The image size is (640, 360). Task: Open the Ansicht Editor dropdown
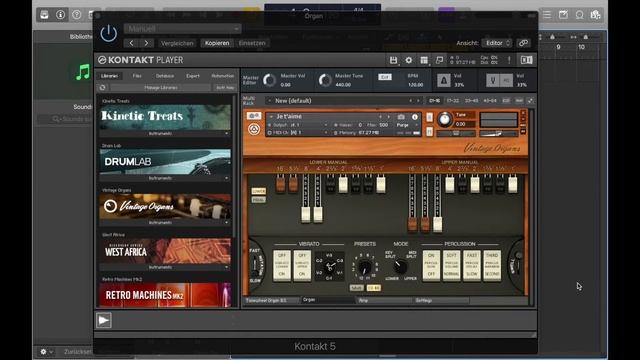pyautogui.click(x=497, y=43)
